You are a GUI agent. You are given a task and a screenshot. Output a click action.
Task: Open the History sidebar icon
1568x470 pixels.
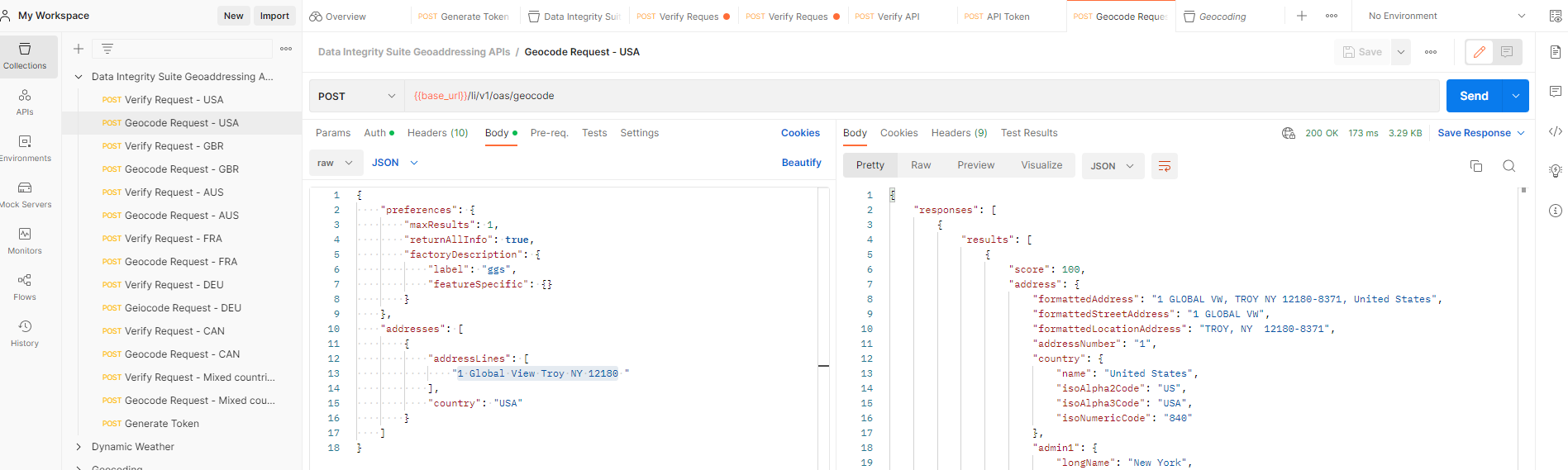tap(25, 333)
